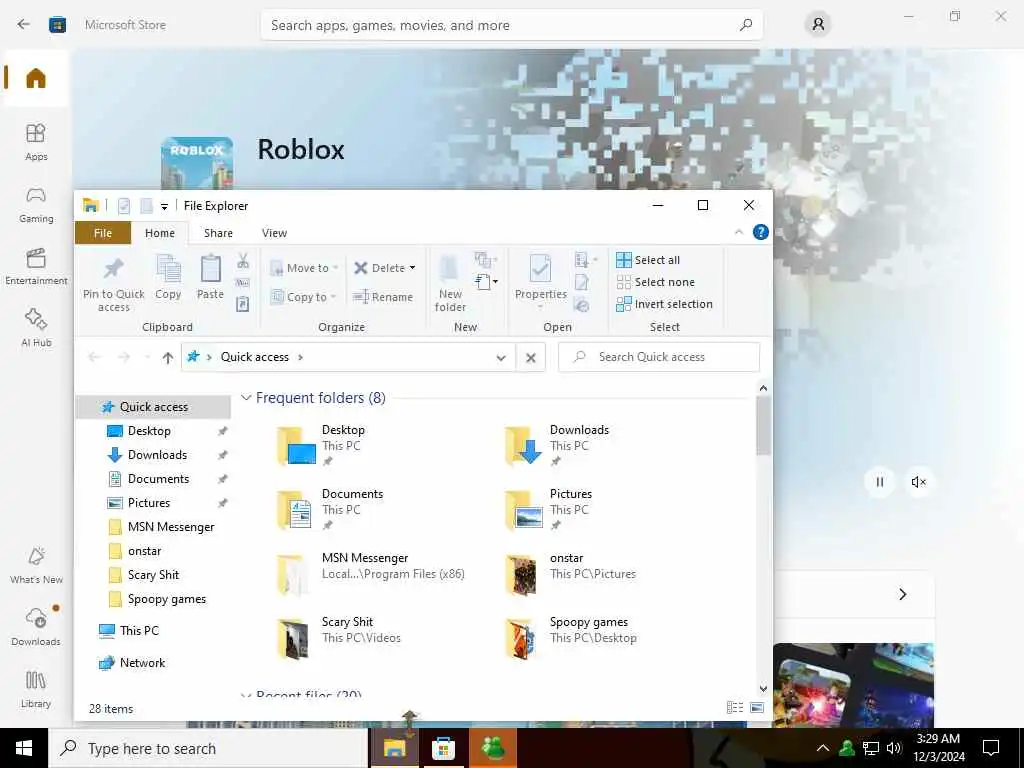The width and height of the screenshot is (1024, 768).
Task: Open Microsoft Store from the taskbar
Action: pyautogui.click(x=443, y=748)
